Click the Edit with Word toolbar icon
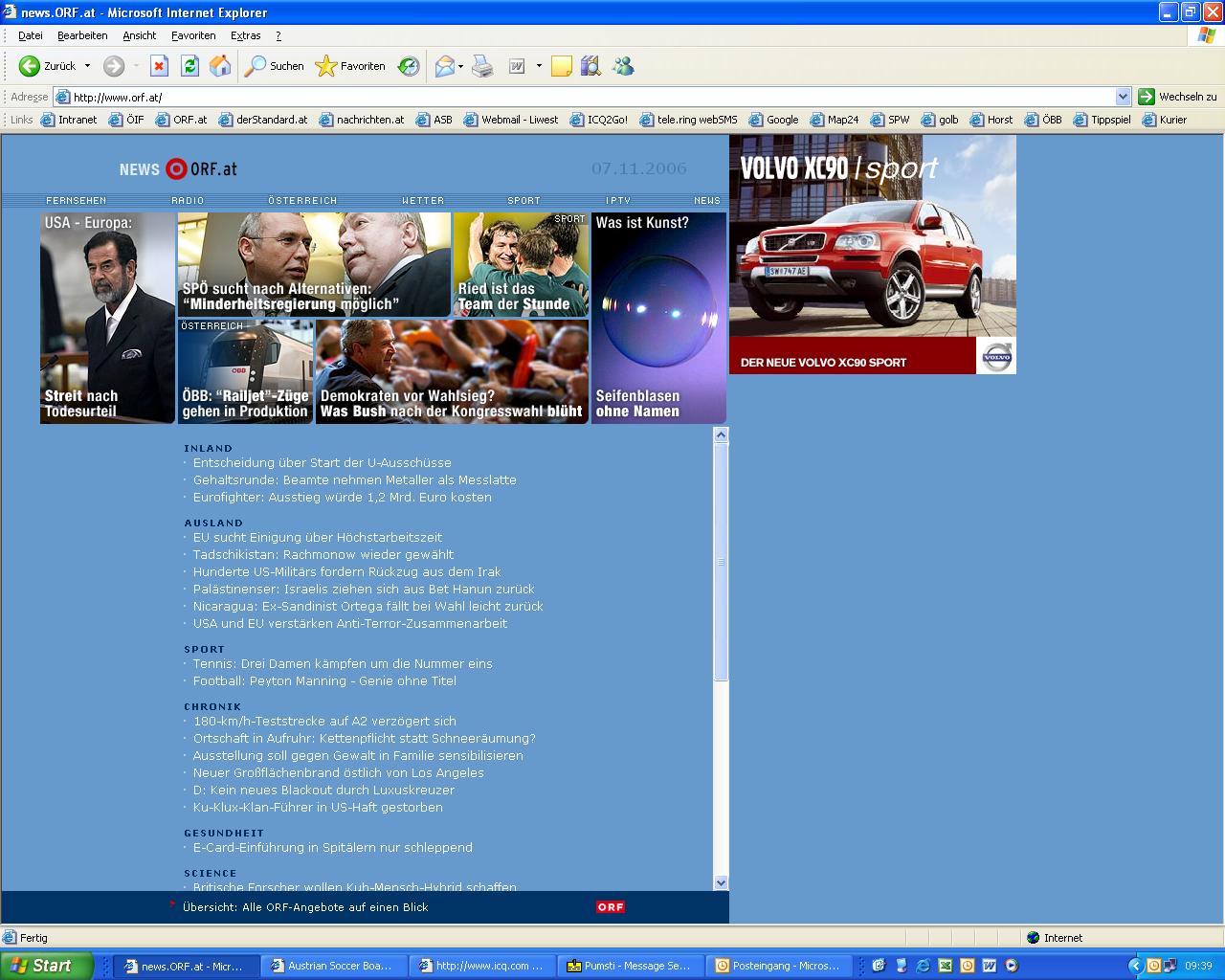The height and width of the screenshot is (980, 1225). (x=517, y=66)
